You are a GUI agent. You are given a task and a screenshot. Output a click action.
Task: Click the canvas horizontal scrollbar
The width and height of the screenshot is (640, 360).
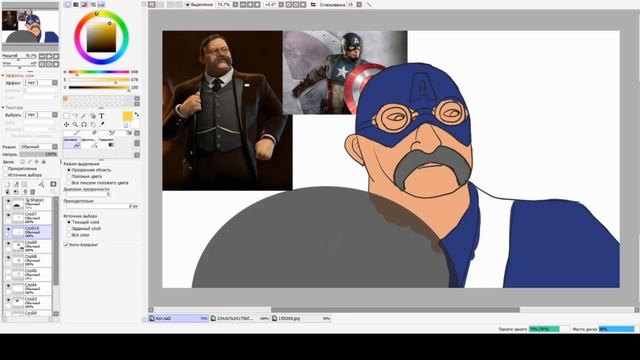pyautogui.click(x=395, y=310)
